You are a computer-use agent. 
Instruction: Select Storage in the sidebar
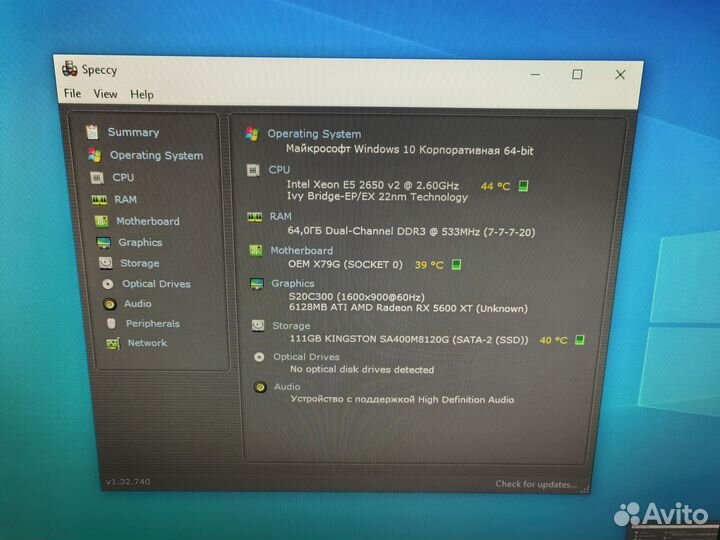[x=140, y=263]
